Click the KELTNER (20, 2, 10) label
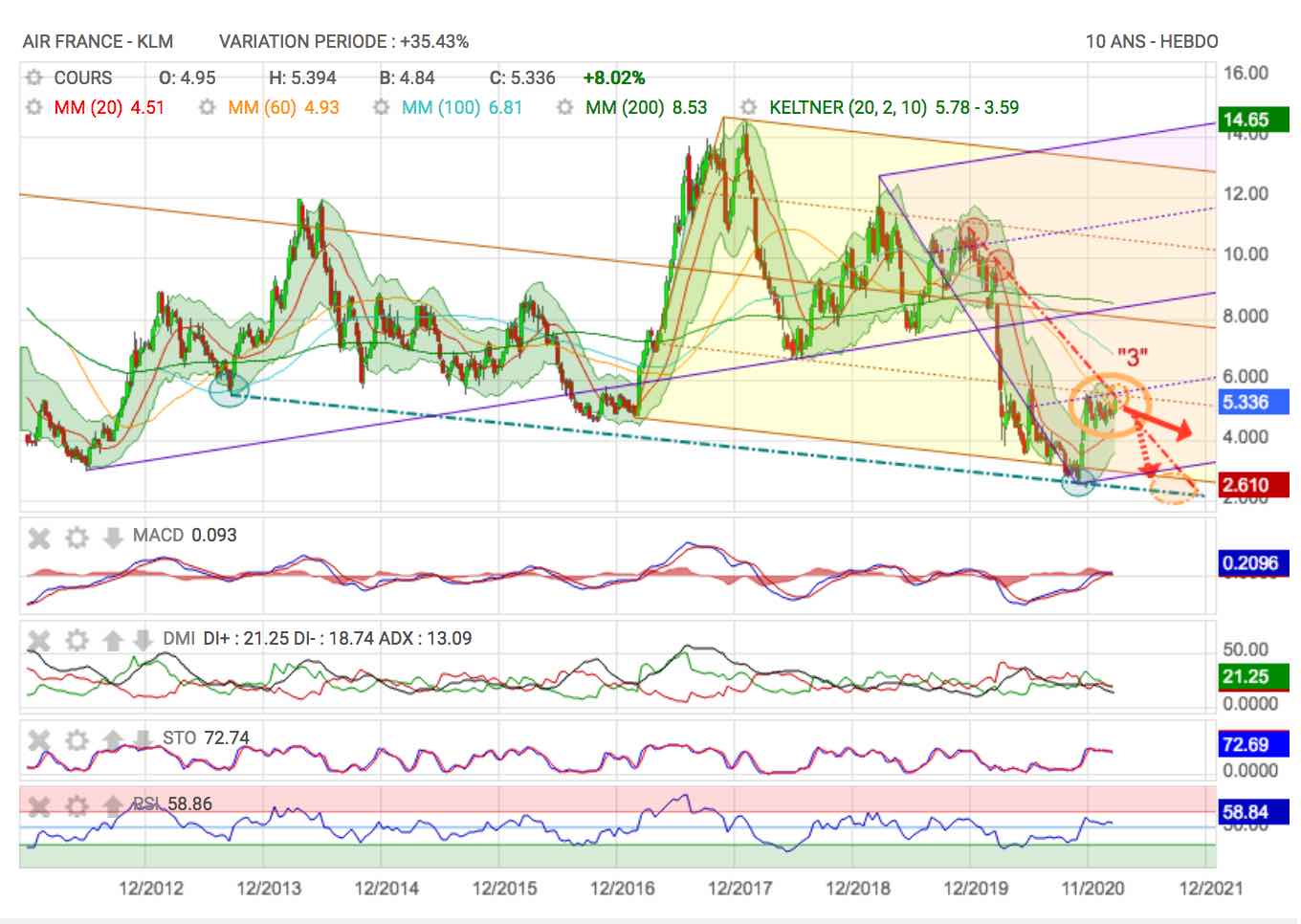 pos(848,107)
